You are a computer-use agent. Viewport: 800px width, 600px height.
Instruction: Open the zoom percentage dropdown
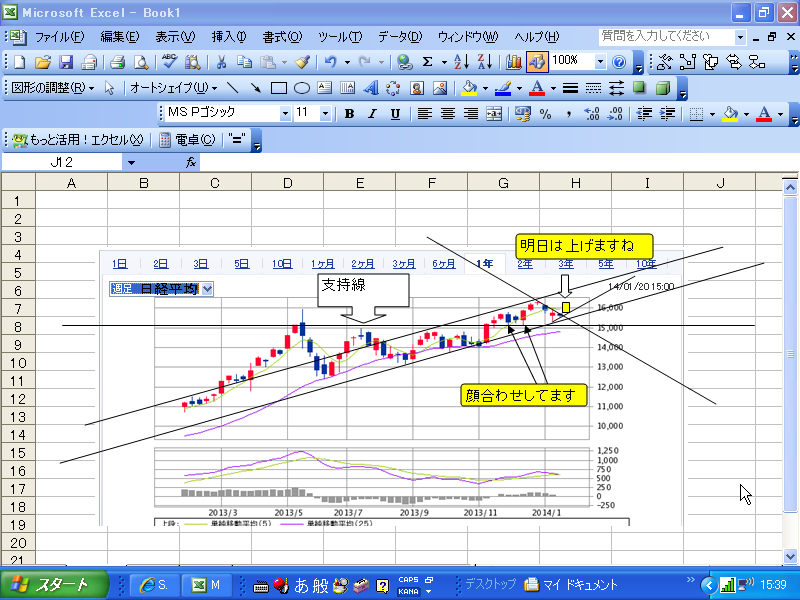(598, 62)
